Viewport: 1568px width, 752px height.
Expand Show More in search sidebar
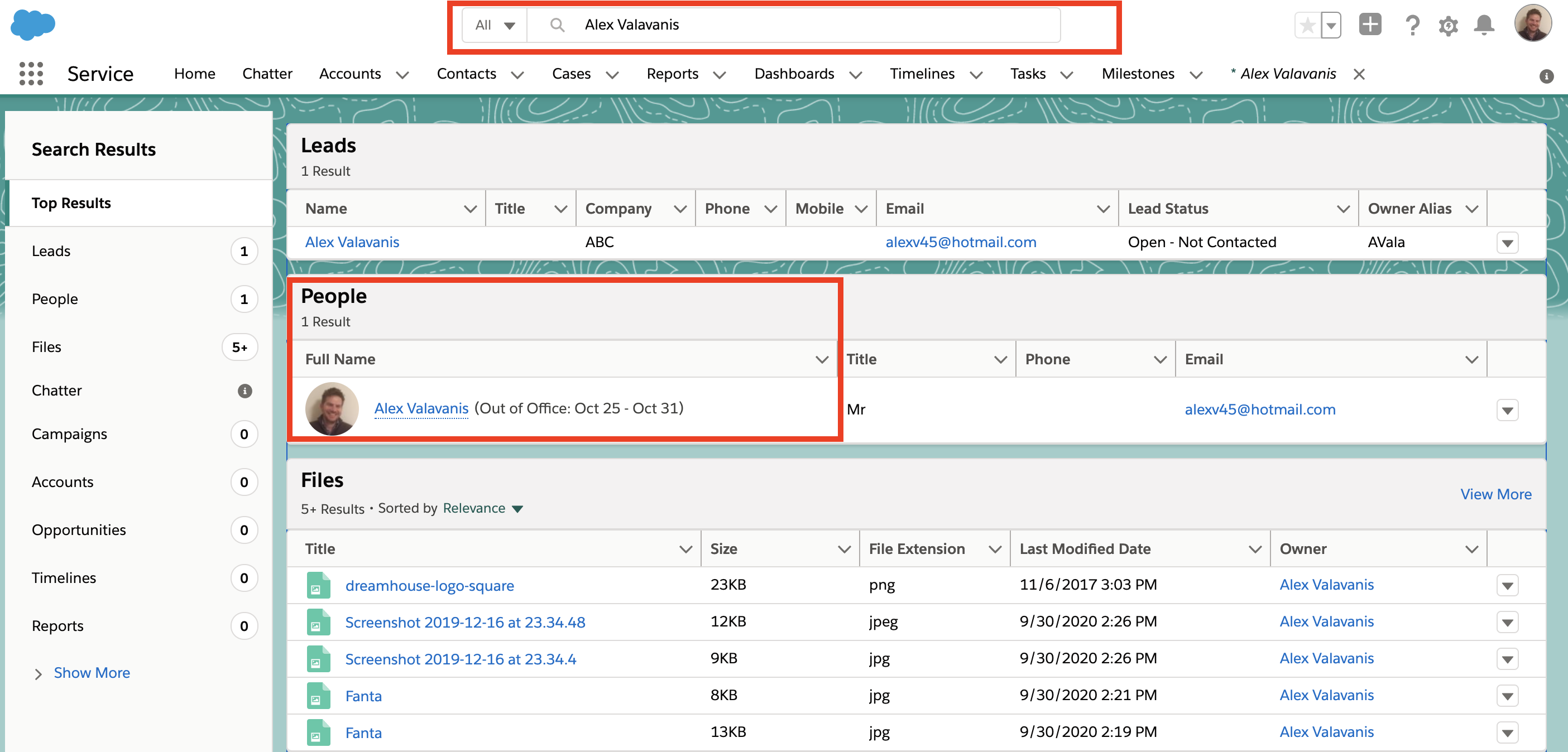92,672
